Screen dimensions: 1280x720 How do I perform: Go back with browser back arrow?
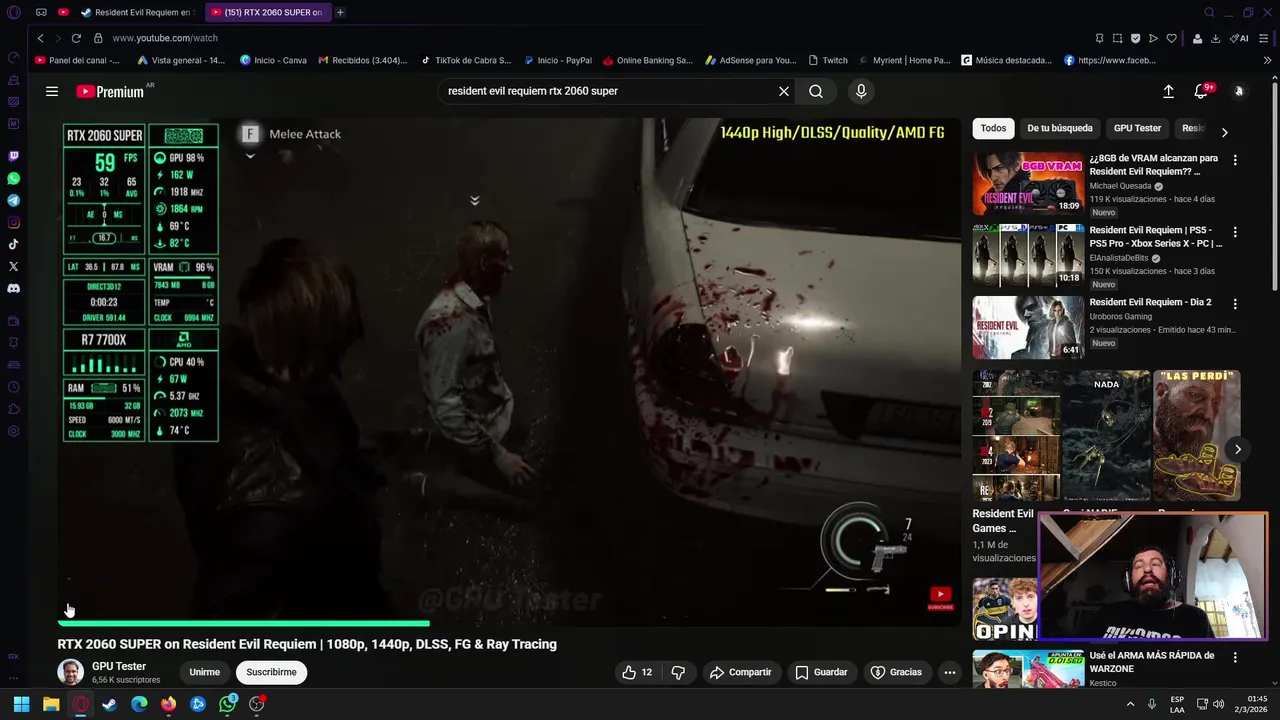40,38
